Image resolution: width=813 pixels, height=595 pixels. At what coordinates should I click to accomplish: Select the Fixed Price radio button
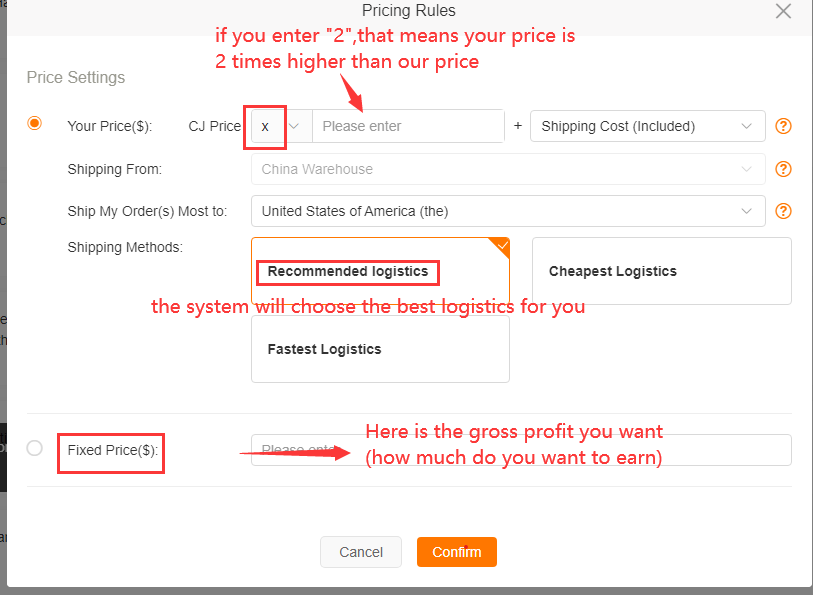[x=35, y=448]
